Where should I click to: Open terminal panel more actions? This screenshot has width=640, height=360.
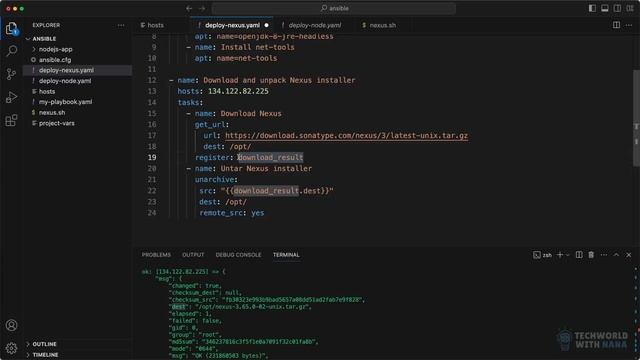click(604, 255)
